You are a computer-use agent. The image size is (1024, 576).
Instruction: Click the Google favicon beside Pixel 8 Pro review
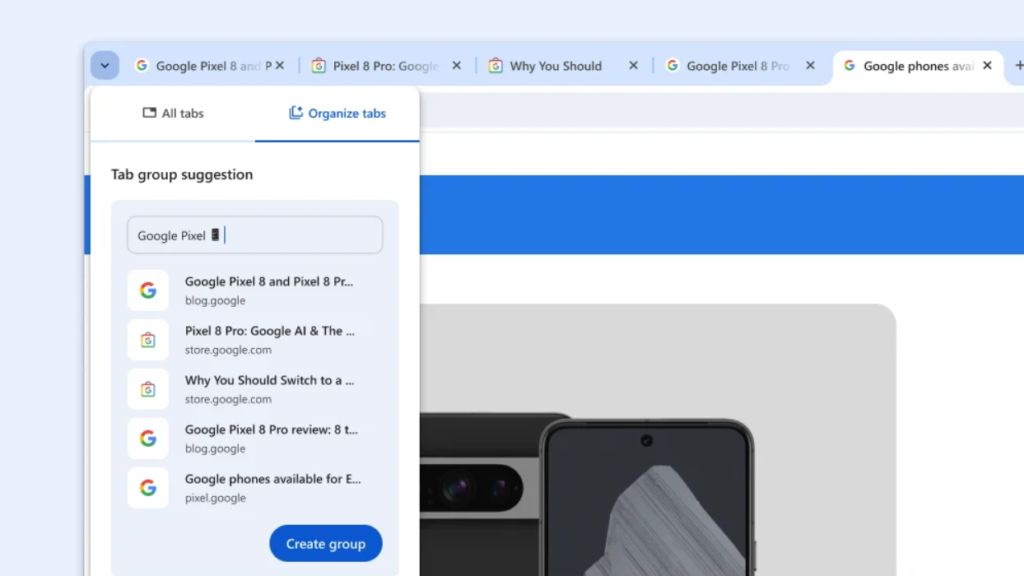coord(148,438)
